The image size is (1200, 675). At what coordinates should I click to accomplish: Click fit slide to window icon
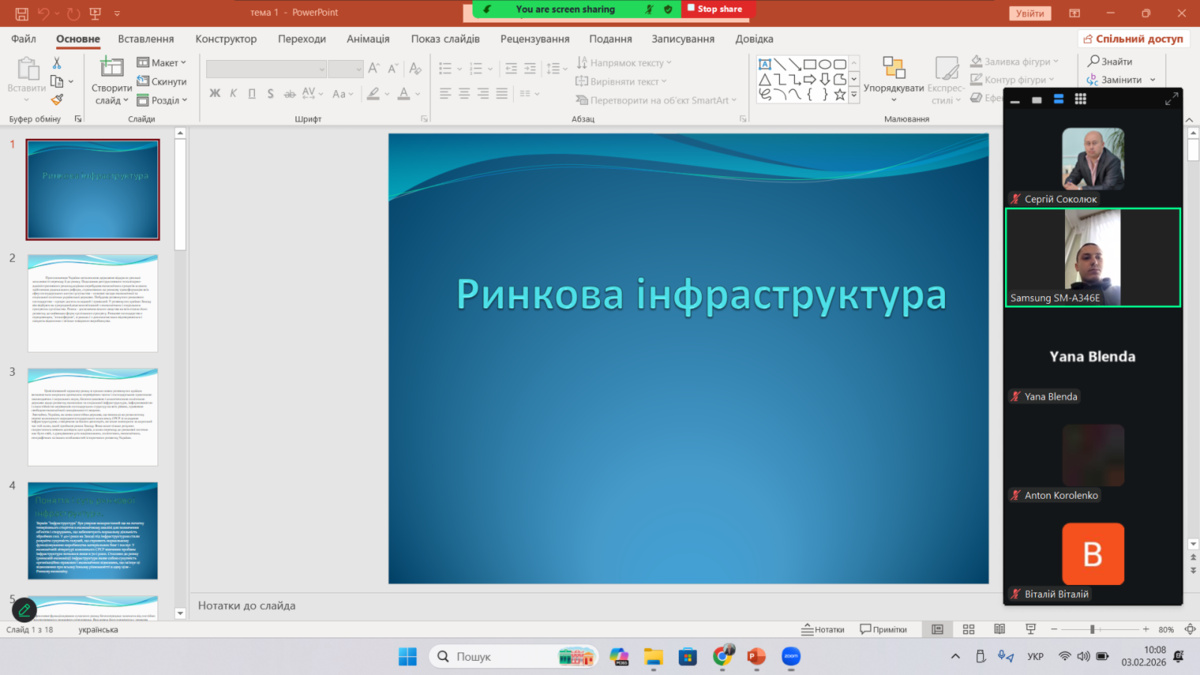pyautogui.click(x=1188, y=630)
